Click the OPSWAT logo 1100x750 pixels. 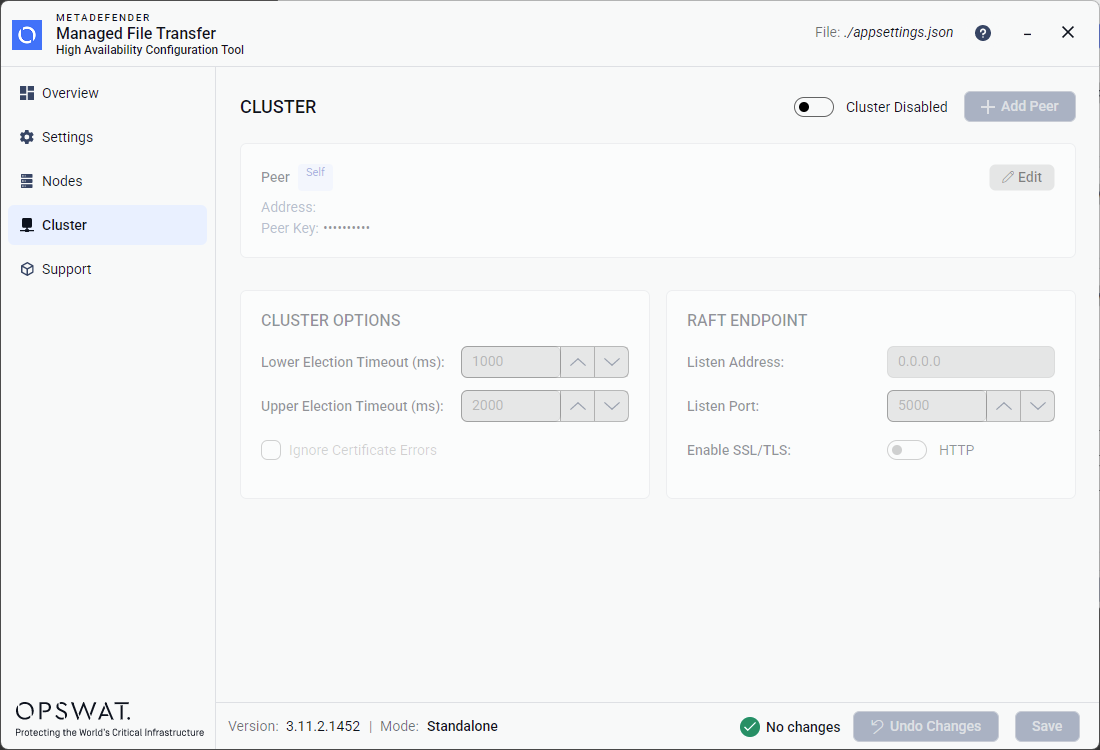point(73,711)
